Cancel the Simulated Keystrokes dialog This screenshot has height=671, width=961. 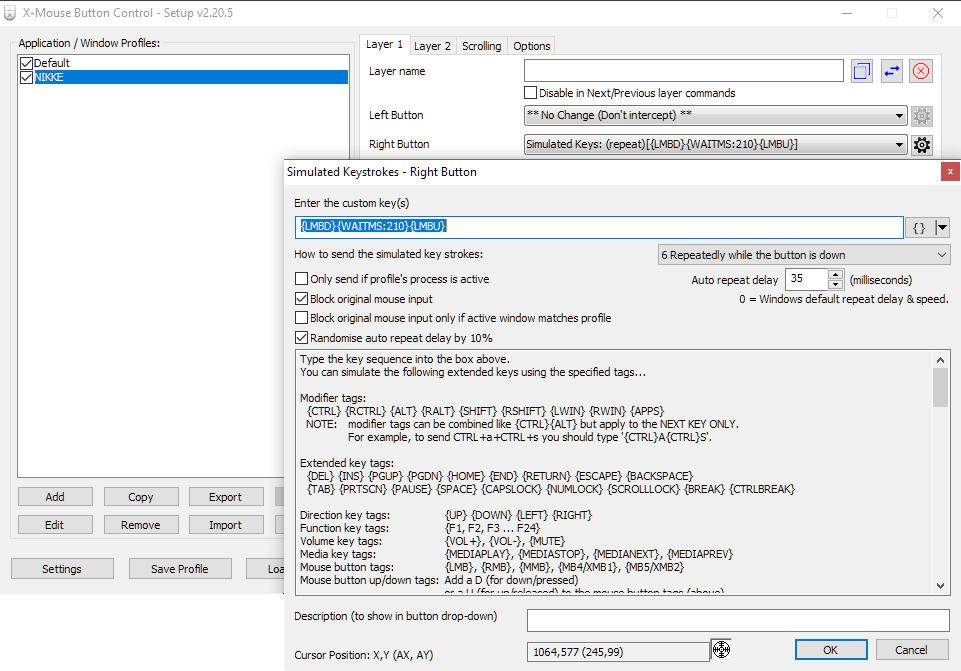click(912, 650)
